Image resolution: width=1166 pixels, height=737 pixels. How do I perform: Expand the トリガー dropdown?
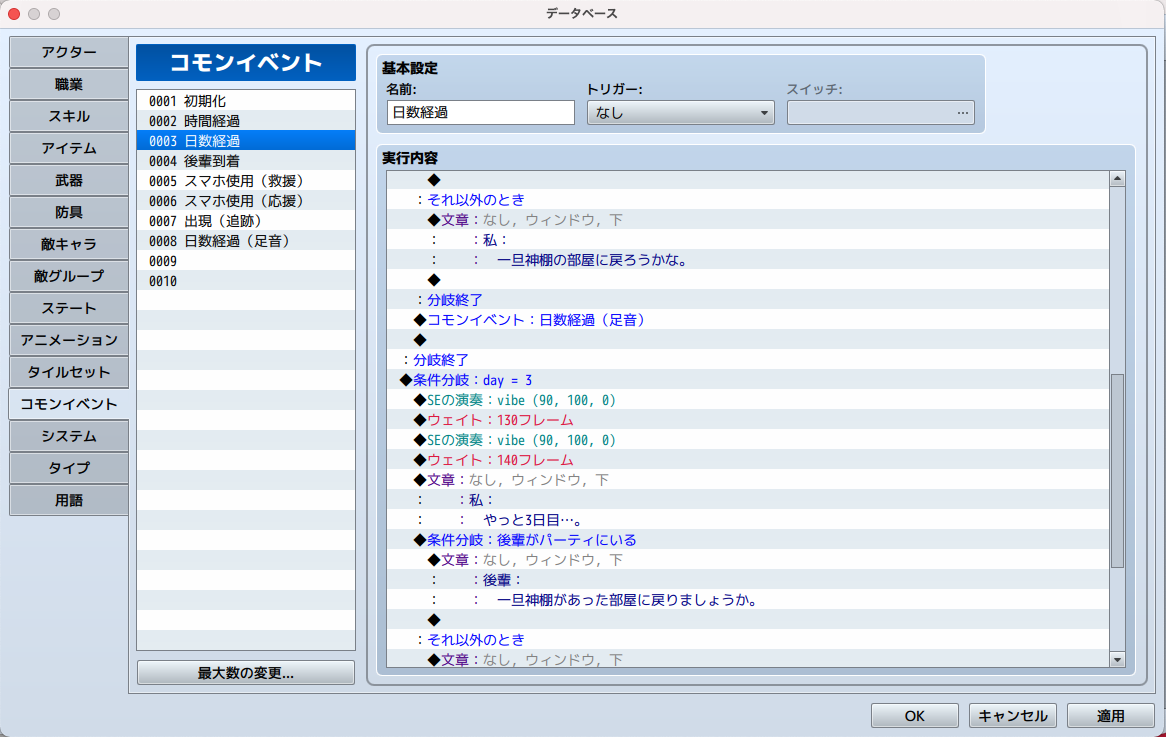tap(680, 113)
